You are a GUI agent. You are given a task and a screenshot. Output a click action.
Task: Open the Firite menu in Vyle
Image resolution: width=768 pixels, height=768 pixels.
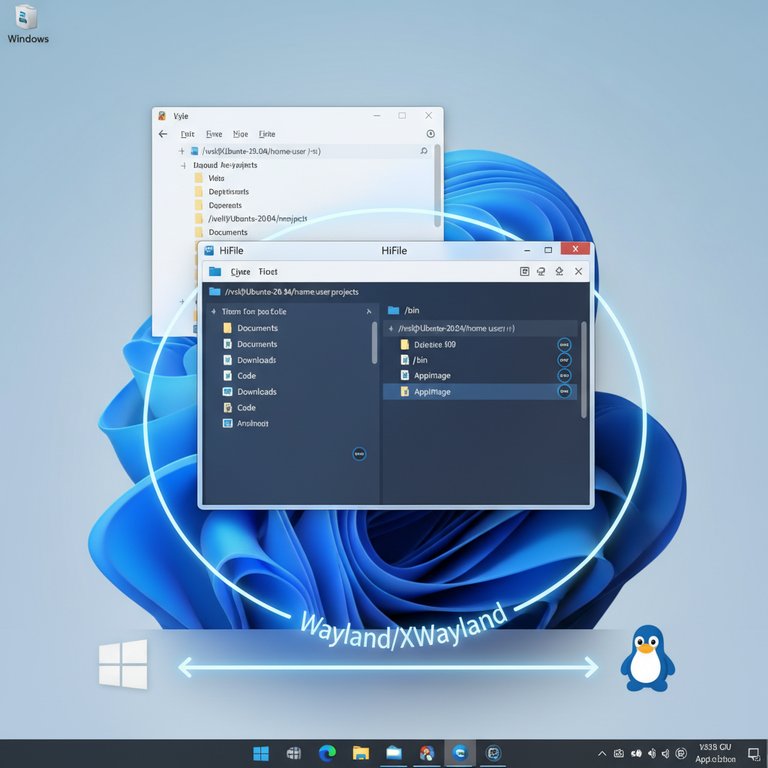[x=267, y=134]
